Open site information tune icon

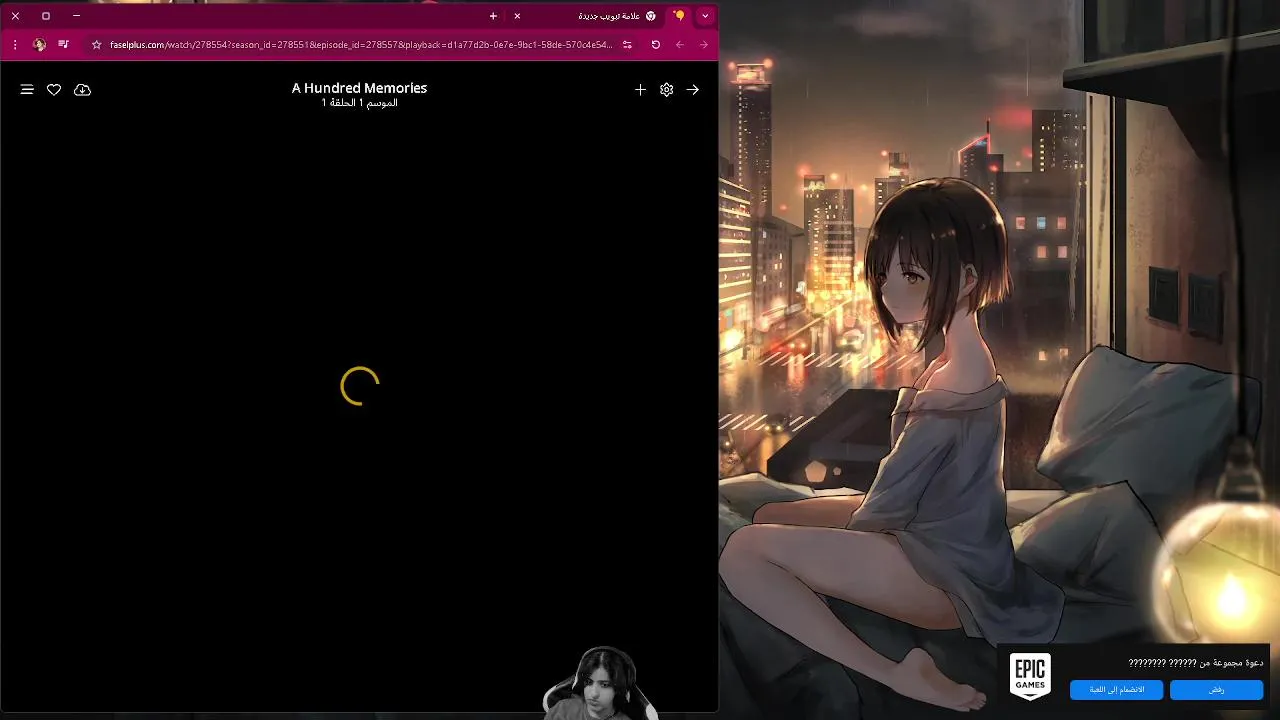pyautogui.click(x=627, y=45)
